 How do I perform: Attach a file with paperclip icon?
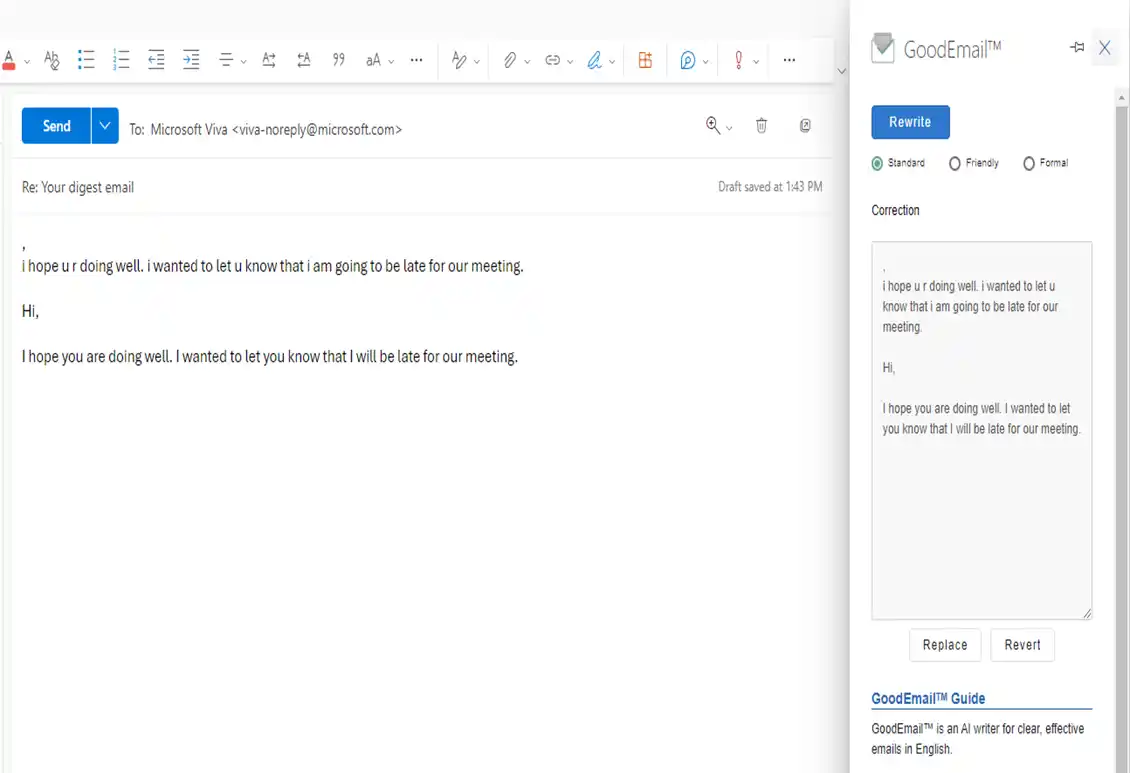(x=510, y=60)
